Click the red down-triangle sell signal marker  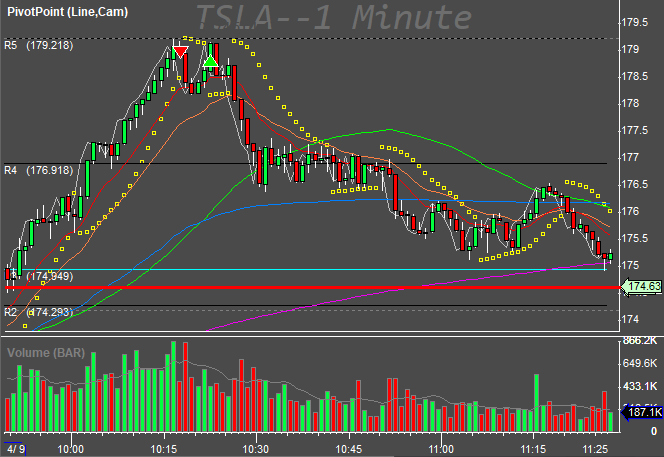[180, 53]
